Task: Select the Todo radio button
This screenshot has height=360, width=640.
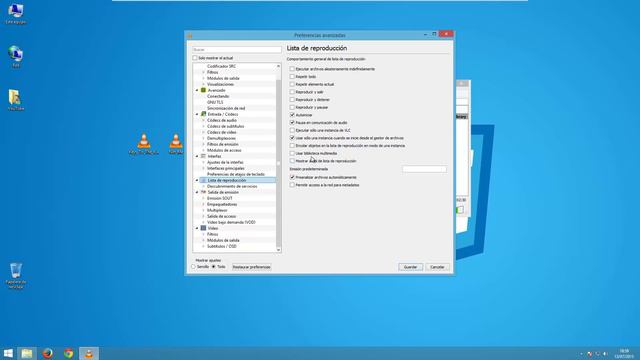Action: (213, 267)
